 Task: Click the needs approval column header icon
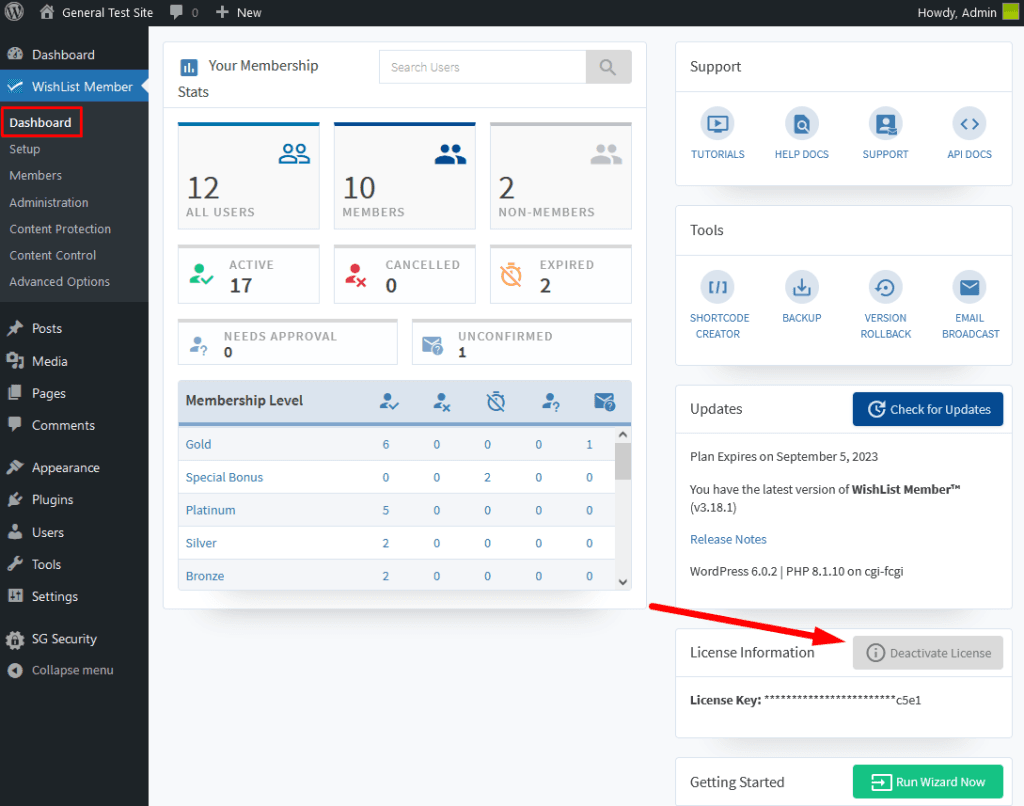pyautogui.click(x=551, y=402)
